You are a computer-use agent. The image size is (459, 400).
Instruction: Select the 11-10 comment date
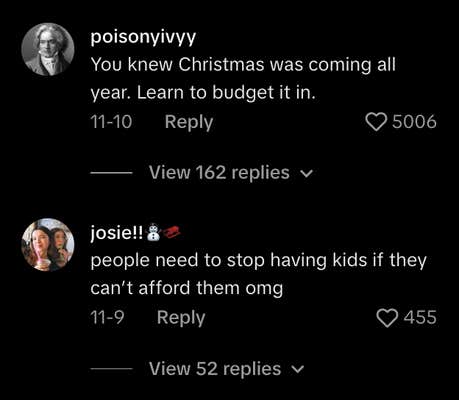(111, 122)
